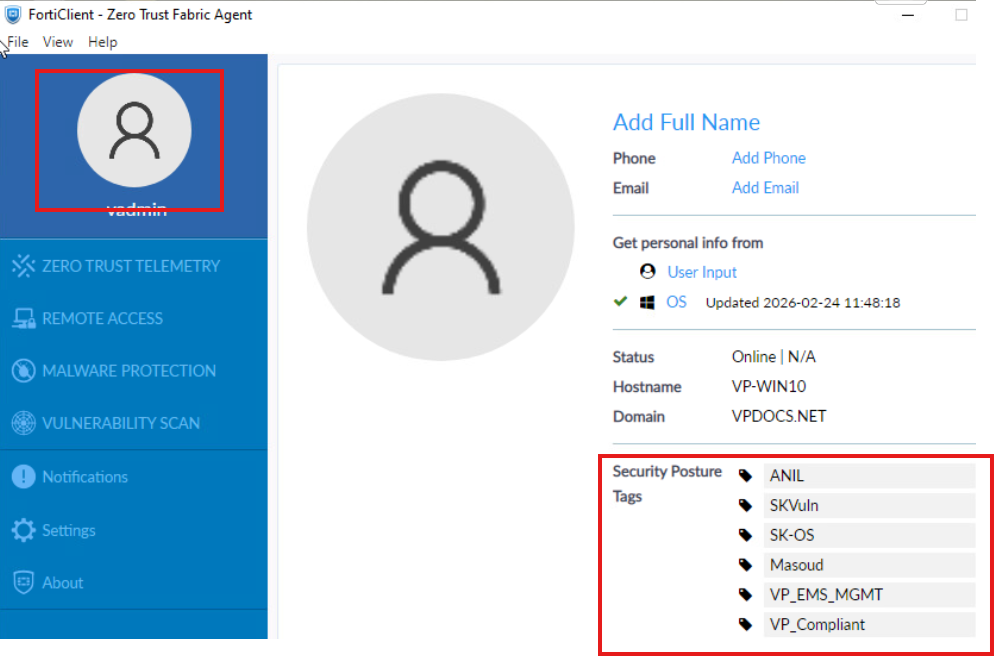
Task: Select OS personal info source
Action: 676,302
